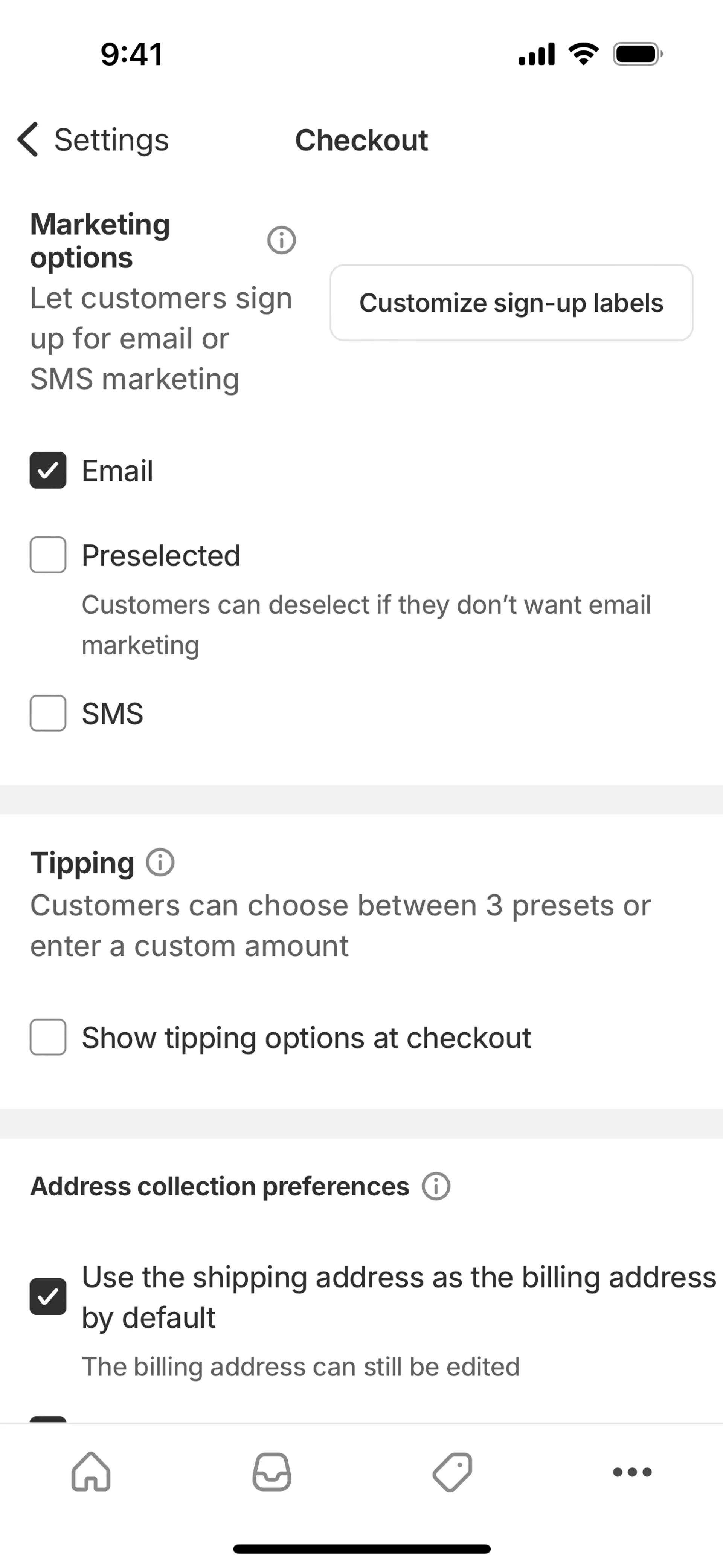The width and height of the screenshot is (723, 1568).
Task: Open the Products tag tab icon
Action: pyautogui.click(x=452, y=1472)
